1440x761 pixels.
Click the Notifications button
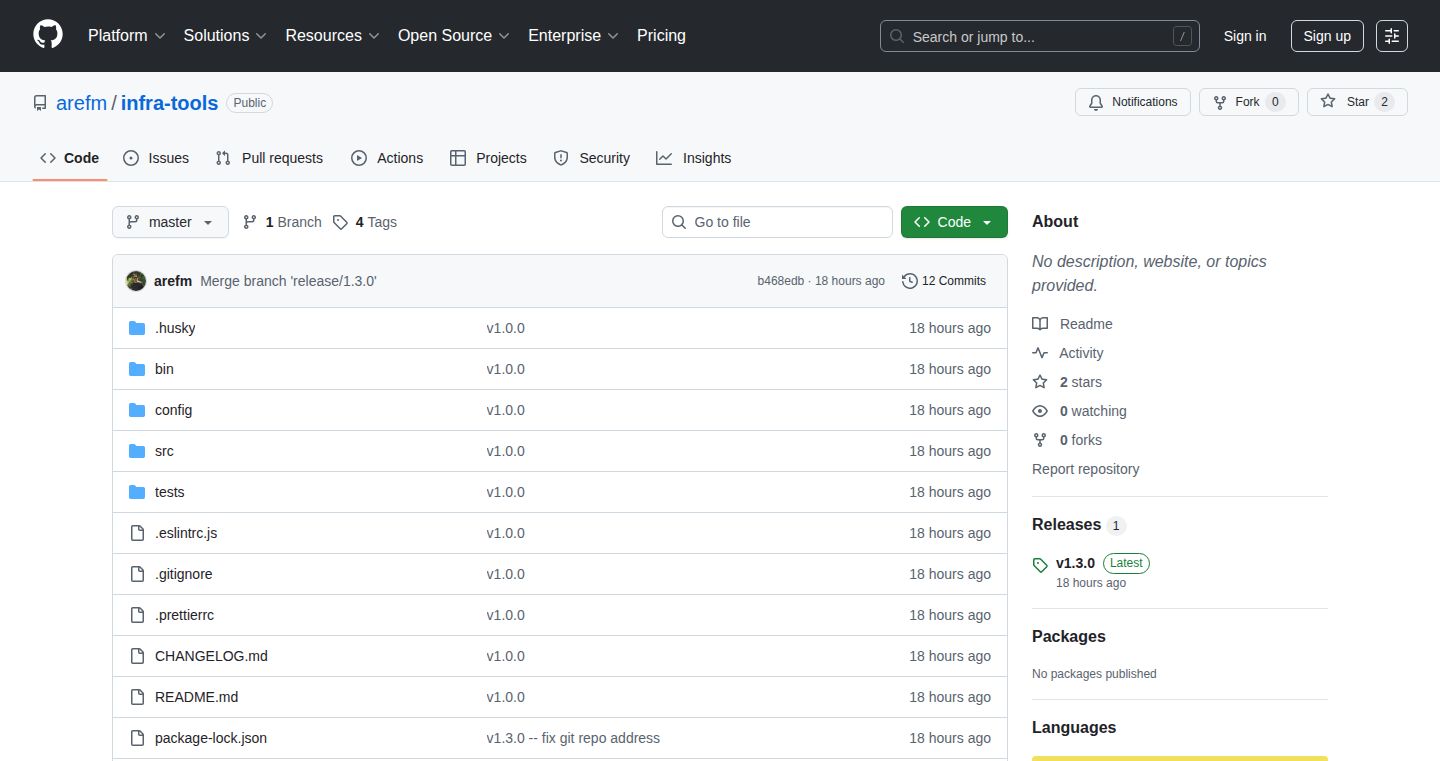point(1133,102)
